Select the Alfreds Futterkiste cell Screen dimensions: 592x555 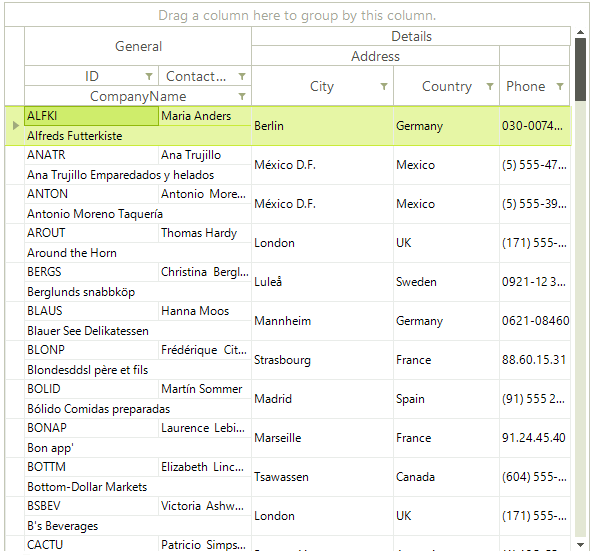point(138,136)
